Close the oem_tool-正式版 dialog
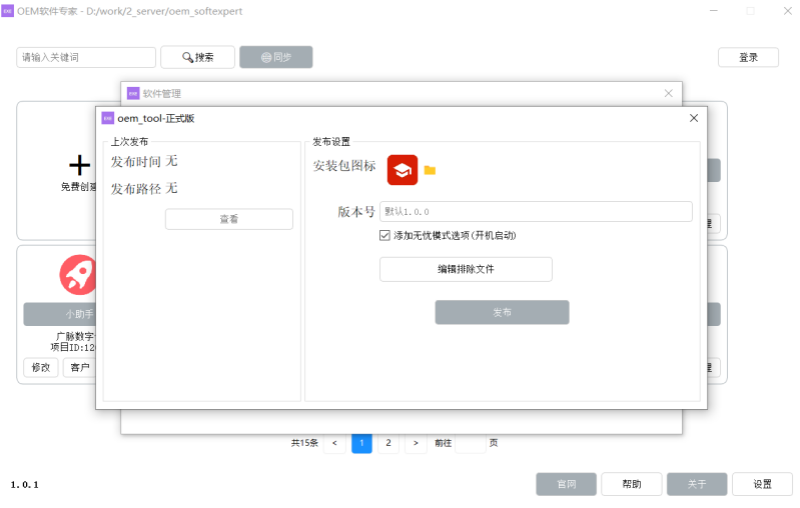This screenshot has height=508, width=800. click(694, 118)
